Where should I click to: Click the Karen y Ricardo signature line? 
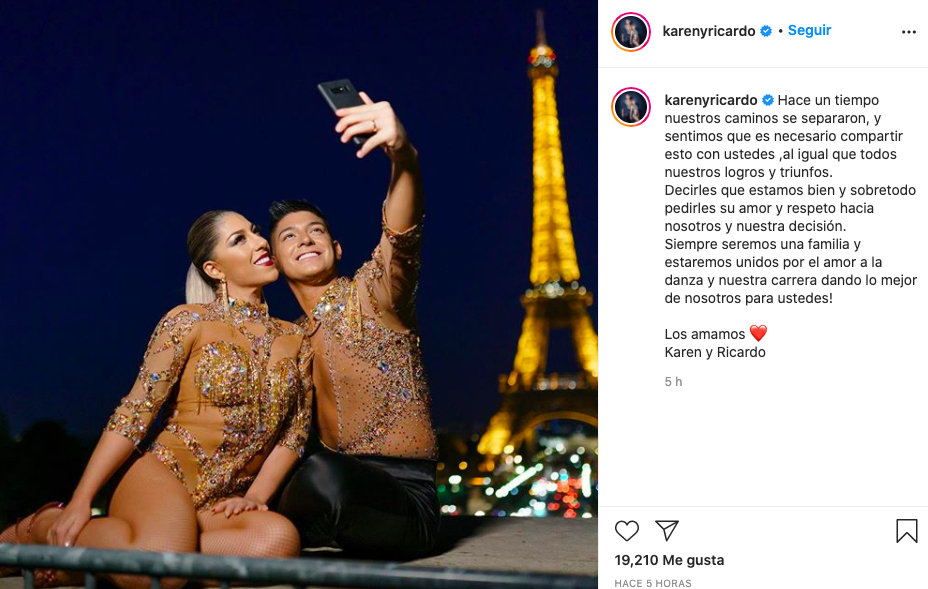[715, 352]
